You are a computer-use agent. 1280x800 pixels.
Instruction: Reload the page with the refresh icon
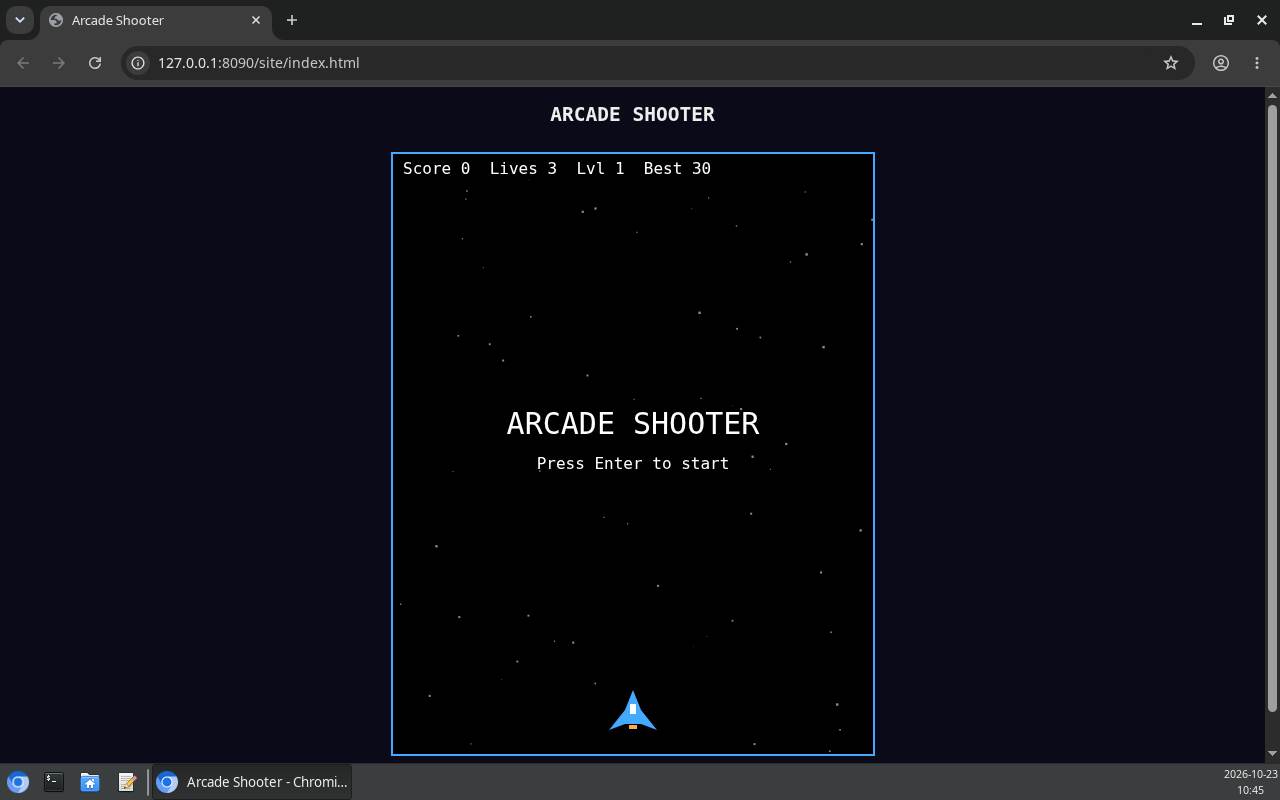coord(95,62)
